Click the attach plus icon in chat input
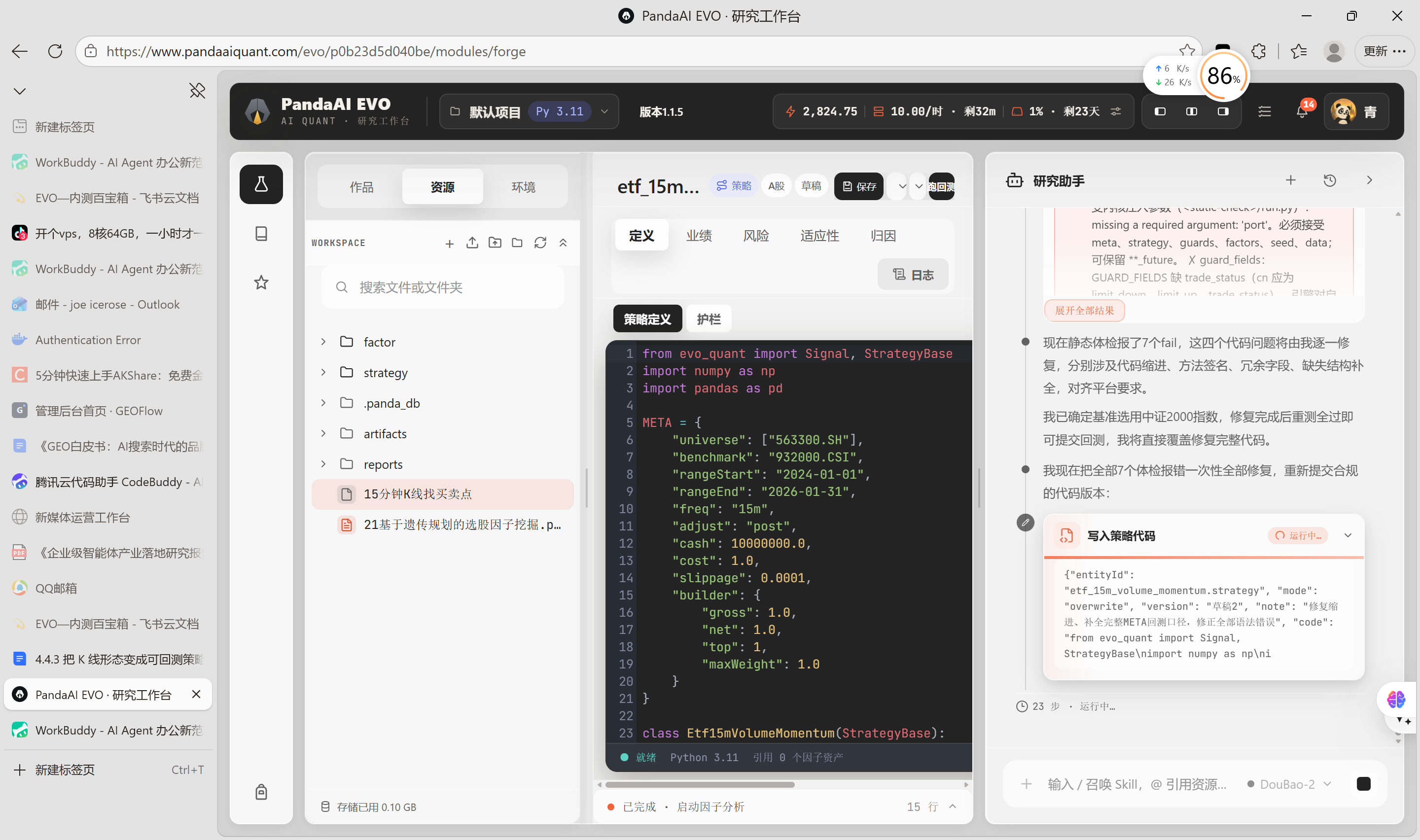This screenshot has height=840, width=1420. point(1026,784)
